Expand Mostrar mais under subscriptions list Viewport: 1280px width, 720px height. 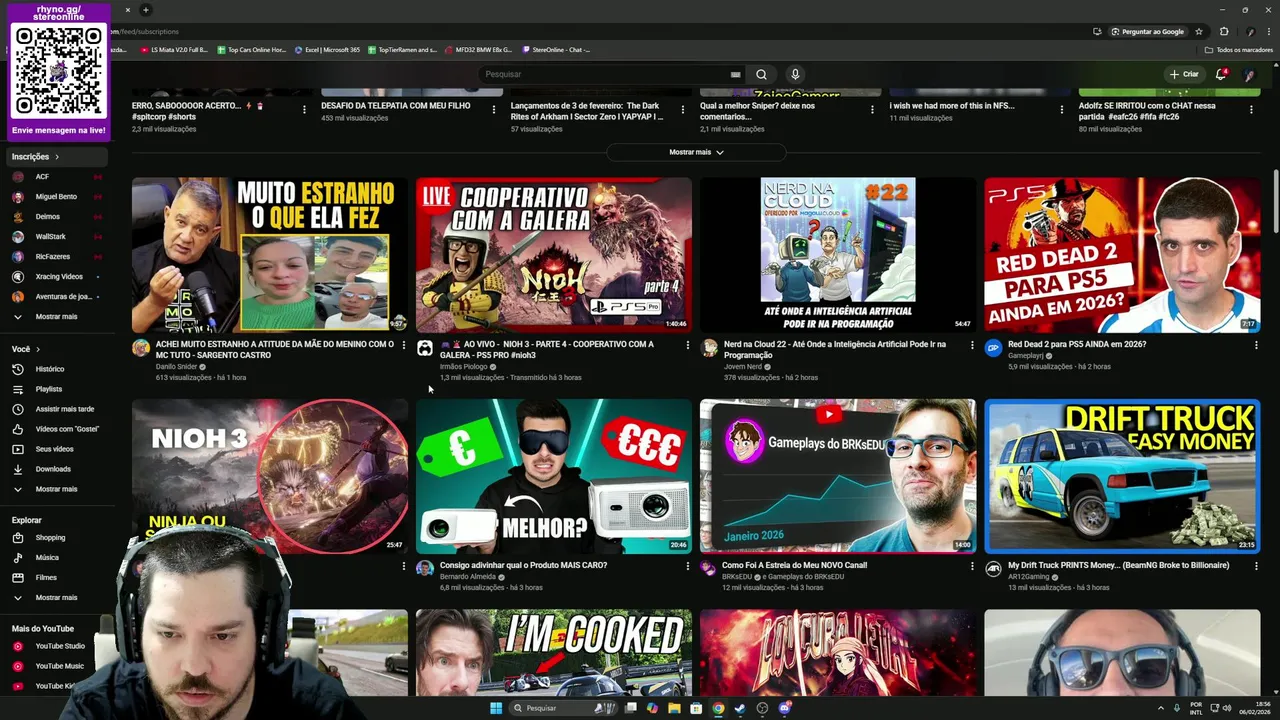tap(55, 316)
